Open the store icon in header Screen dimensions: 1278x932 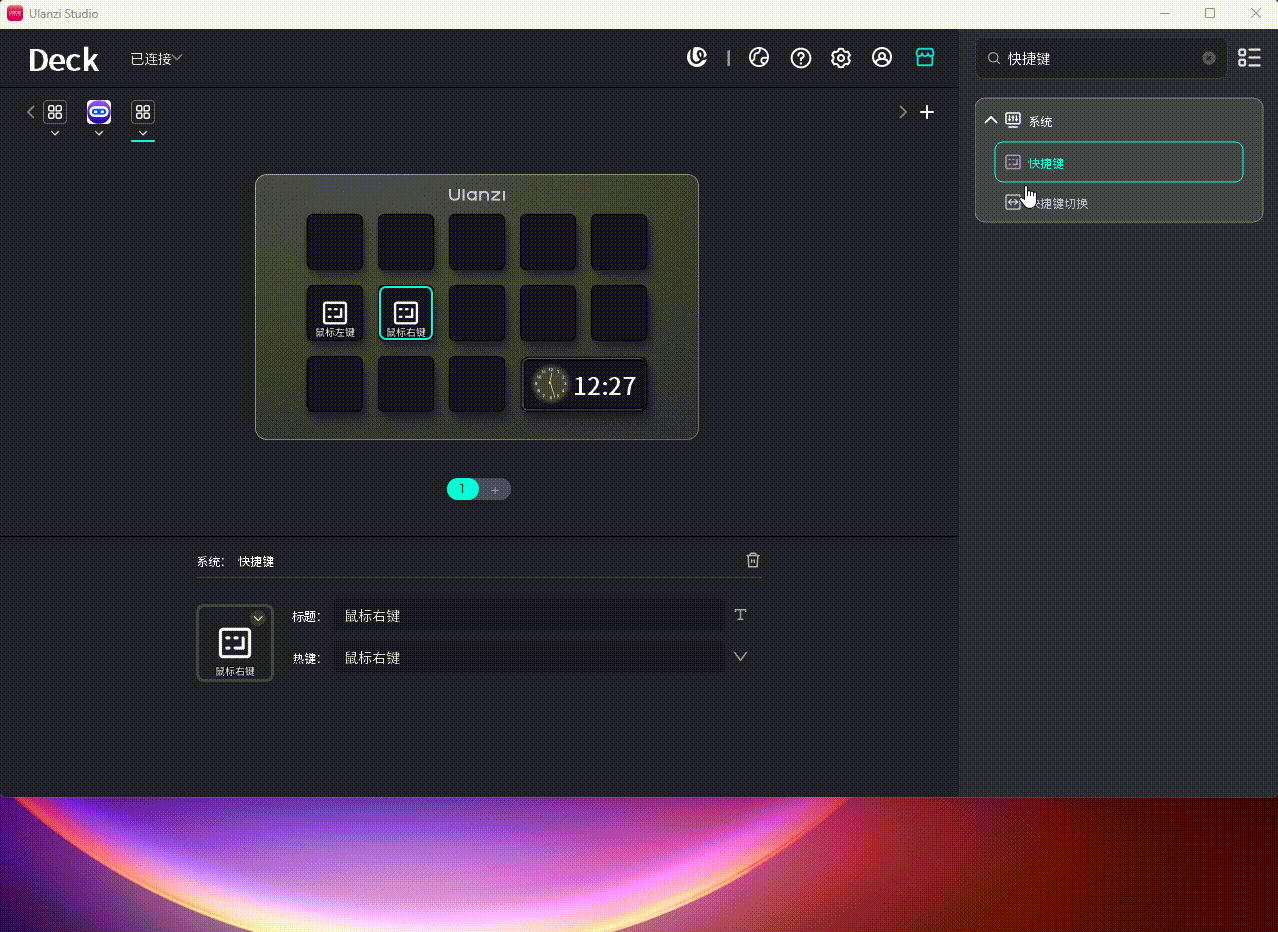pyautogui.click(x=925, y=58)
